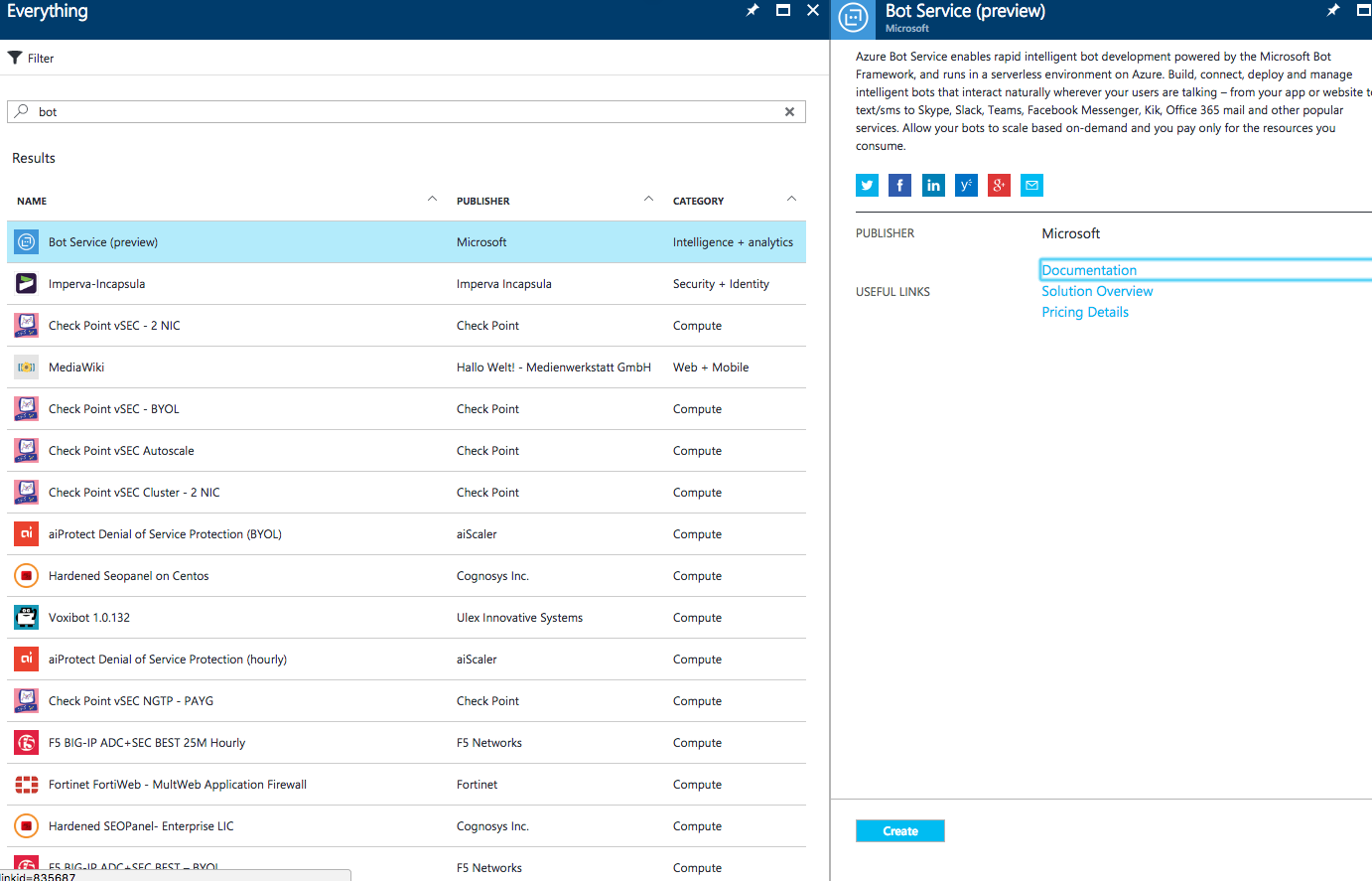The width and height of the screenshot is (1372, 881).
Task: Click the email share icon
Action: [1031, 186]
